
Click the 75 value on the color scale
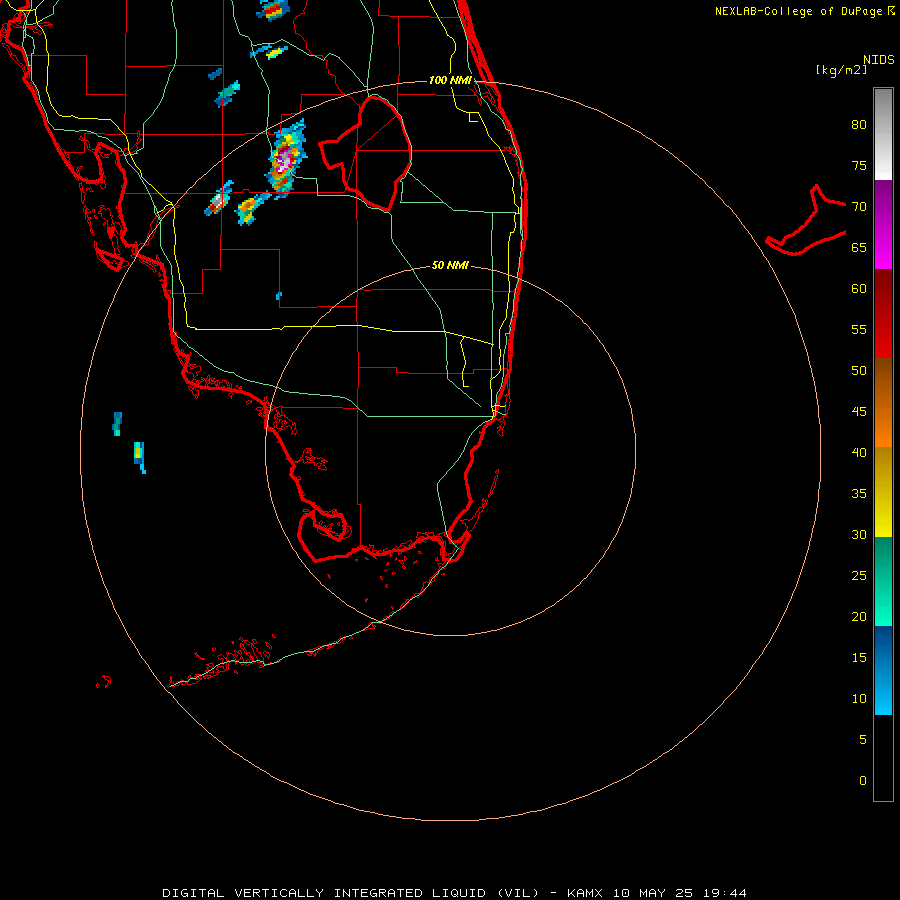tap(859, 166)
